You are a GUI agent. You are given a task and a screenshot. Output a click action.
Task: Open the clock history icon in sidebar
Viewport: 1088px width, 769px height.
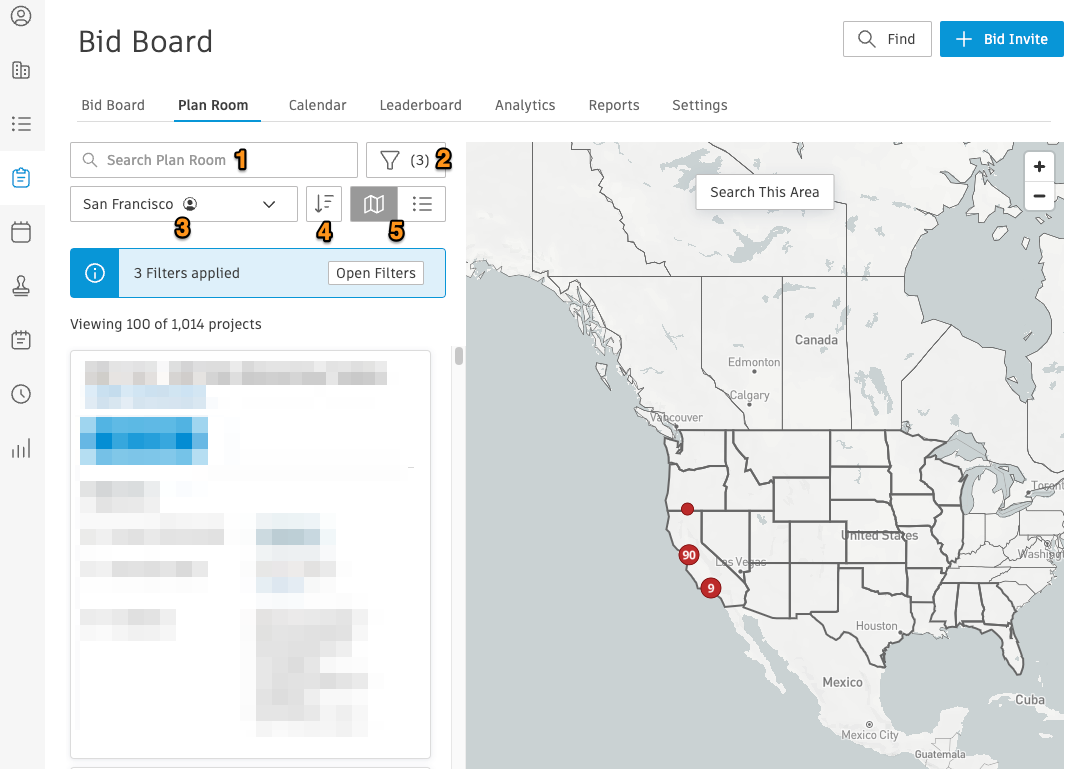20,394
